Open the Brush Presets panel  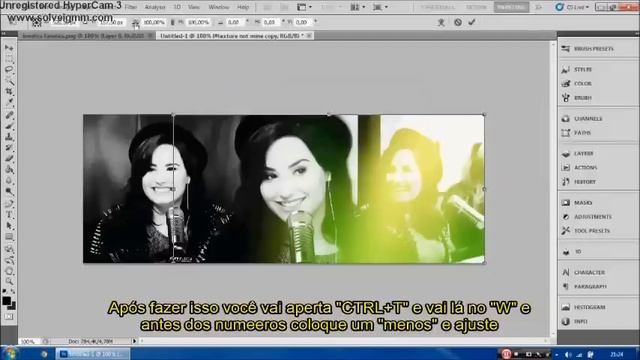point(588,49)
